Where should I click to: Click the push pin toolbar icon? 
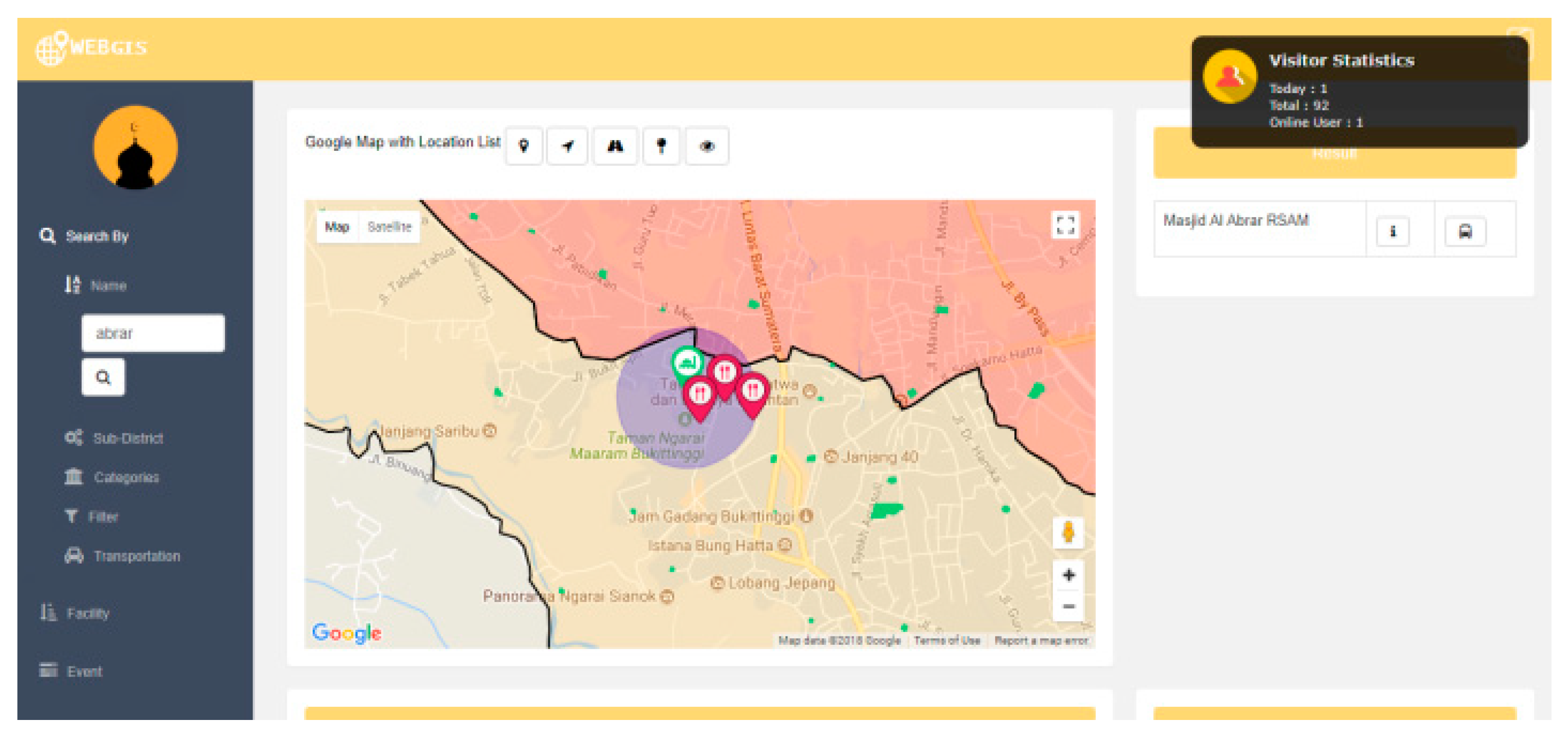pyautogui.click(x=661, y=146)
